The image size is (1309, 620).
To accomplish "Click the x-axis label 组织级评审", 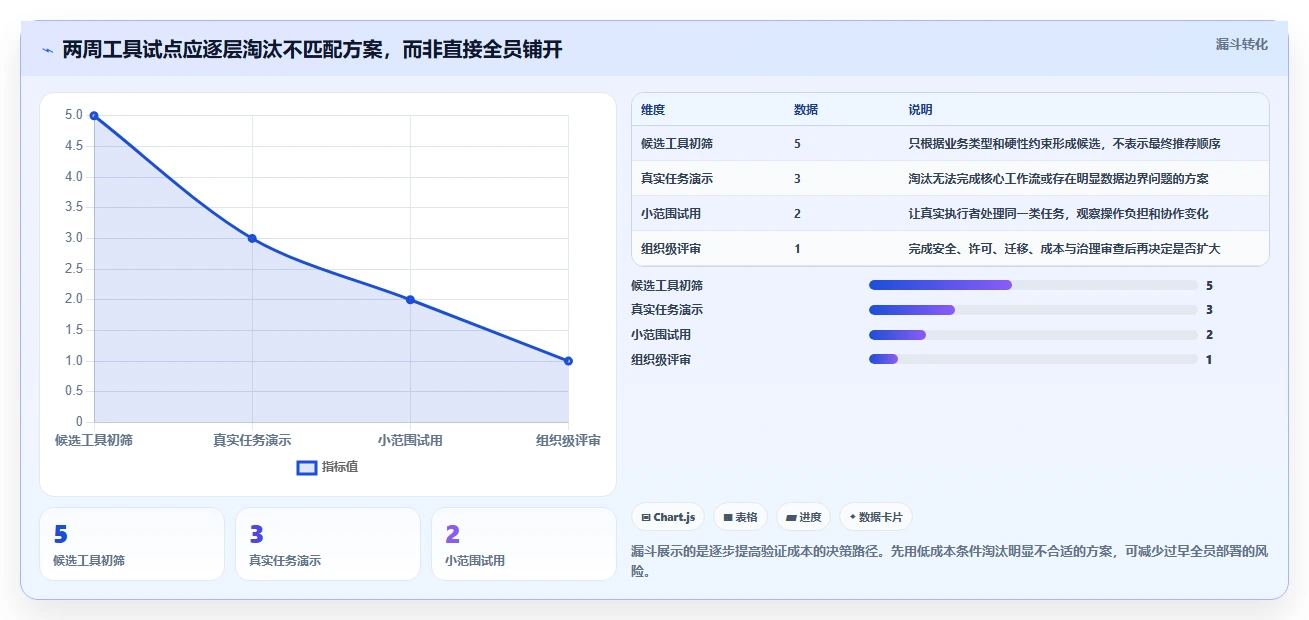I will coord(568,440).
